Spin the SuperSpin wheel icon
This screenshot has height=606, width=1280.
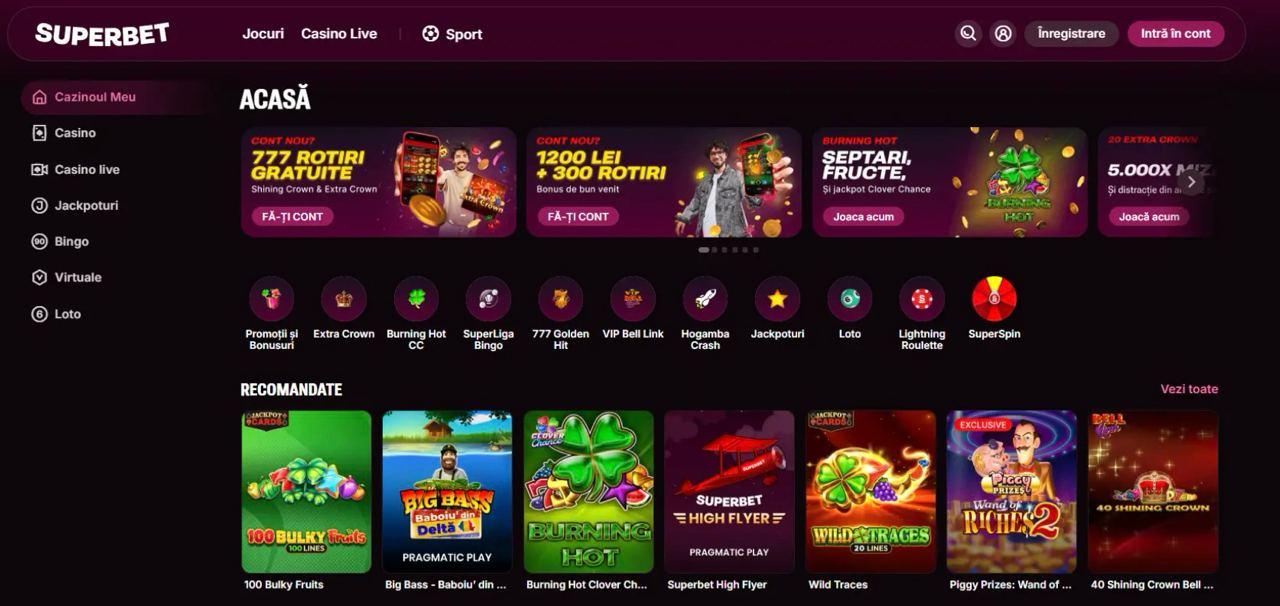[x=994, y=298]
